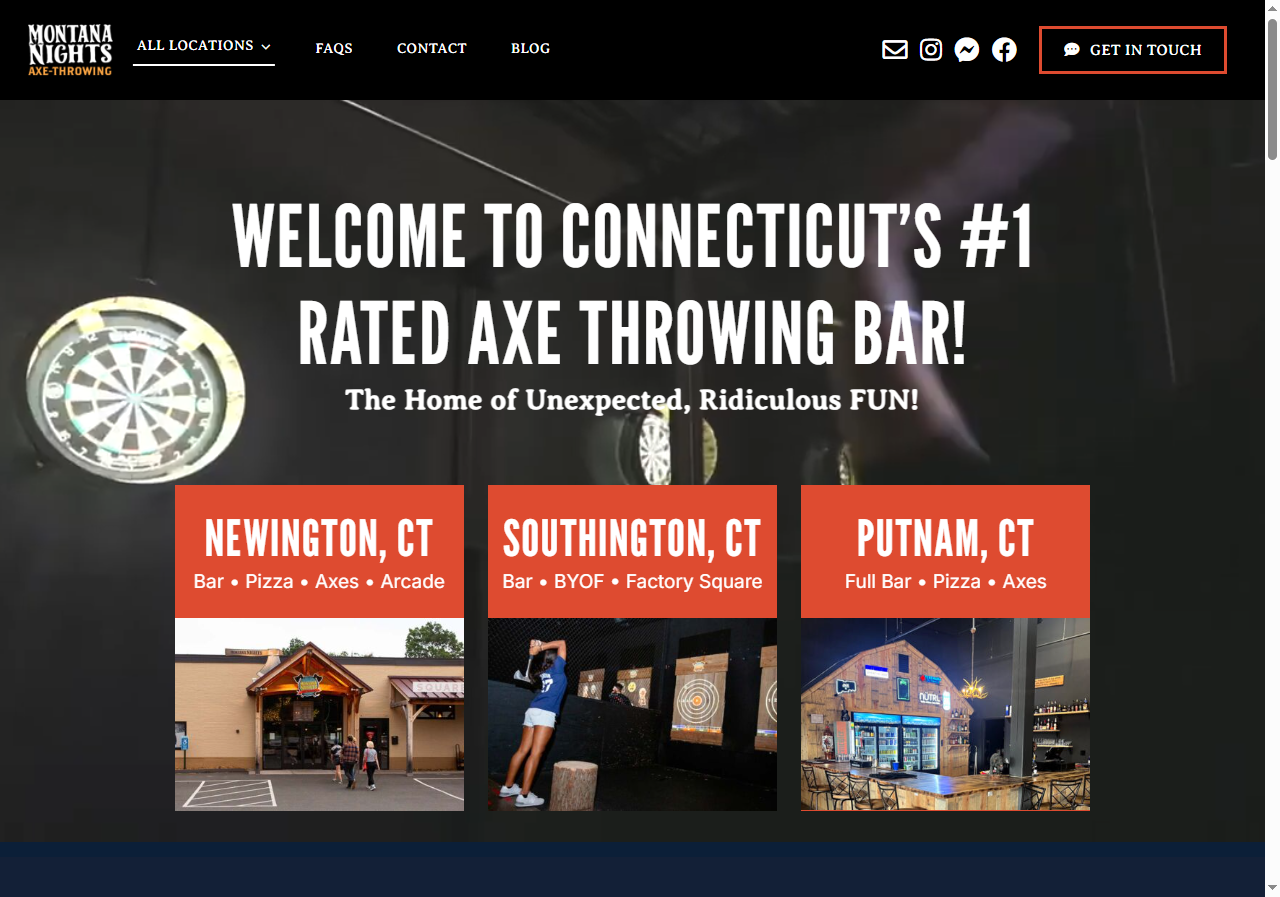Viewport: 1280px width, 897px height.
Task: Go to the FAQs page
Action: pos(334,48)
